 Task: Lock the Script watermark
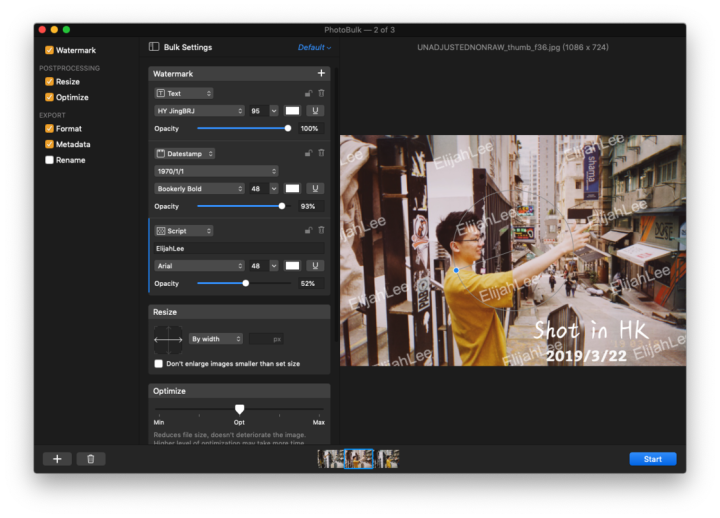click(x=309, y=231)
